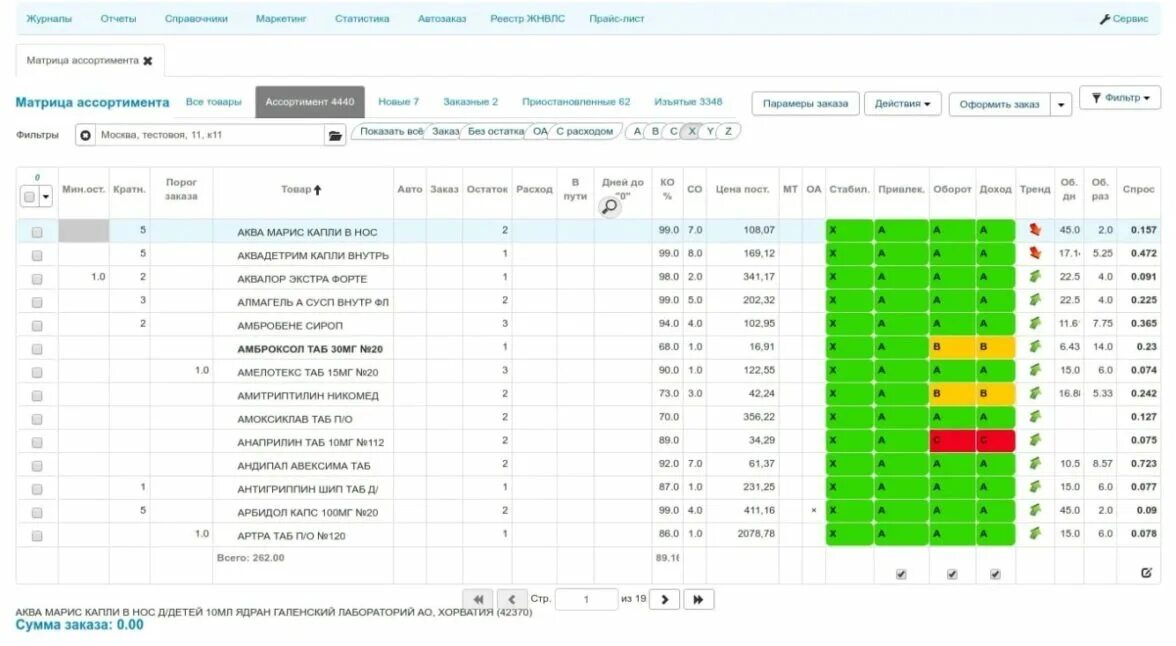Image resolution: width=1176 pixels, height=646 pixels.
Task: Open the Статистика menu
Action: (x=362, y=19)
